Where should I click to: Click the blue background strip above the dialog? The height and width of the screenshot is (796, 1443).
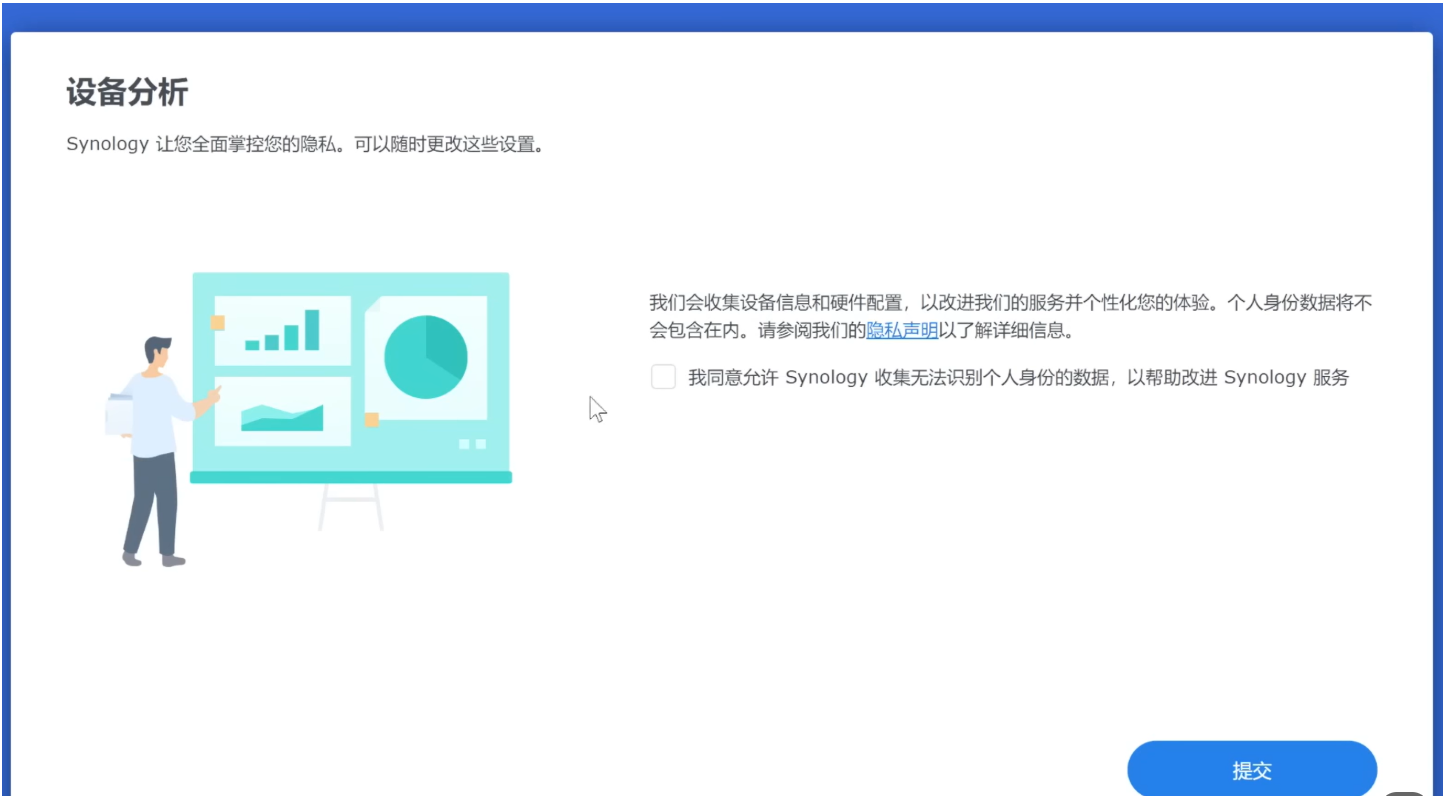pyautogui.click(x=720, y=15)
